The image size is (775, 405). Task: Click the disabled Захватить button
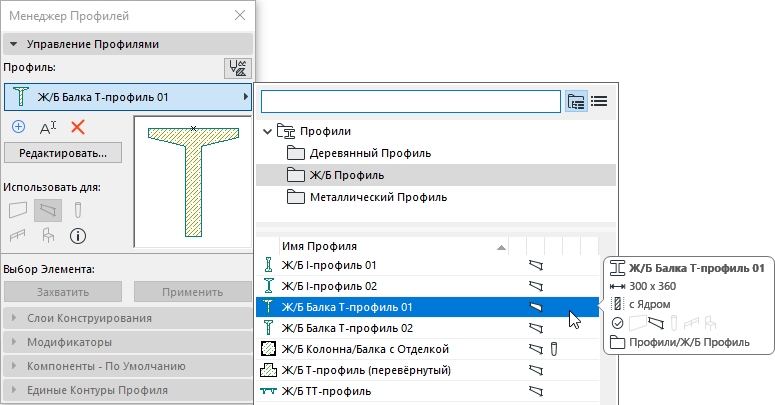point(63,292)
